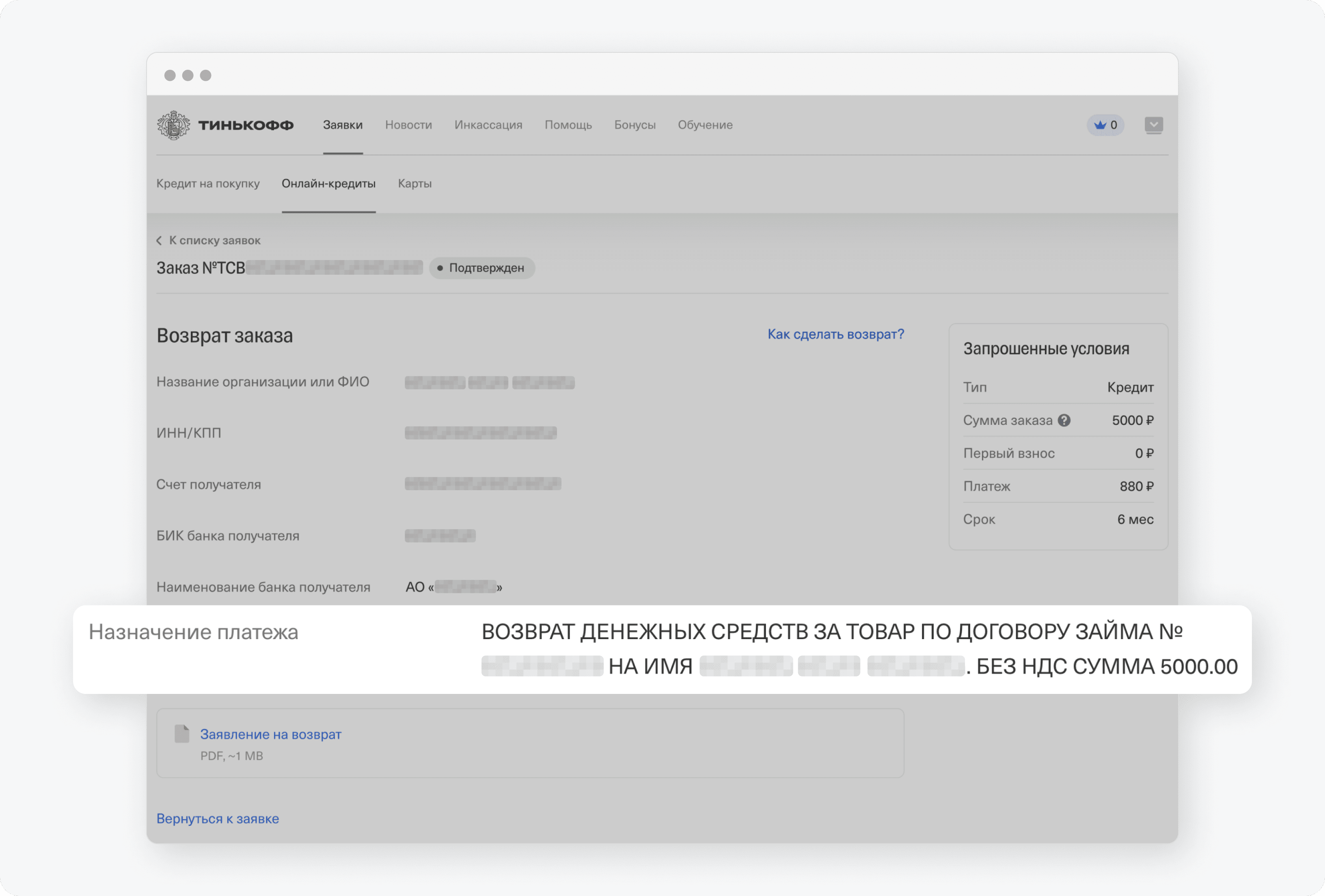This screenshot has height=896, width=1325.
Task: Open Как сделать возврат? help link
Action: pyautogui.click(x=835, y=334)
